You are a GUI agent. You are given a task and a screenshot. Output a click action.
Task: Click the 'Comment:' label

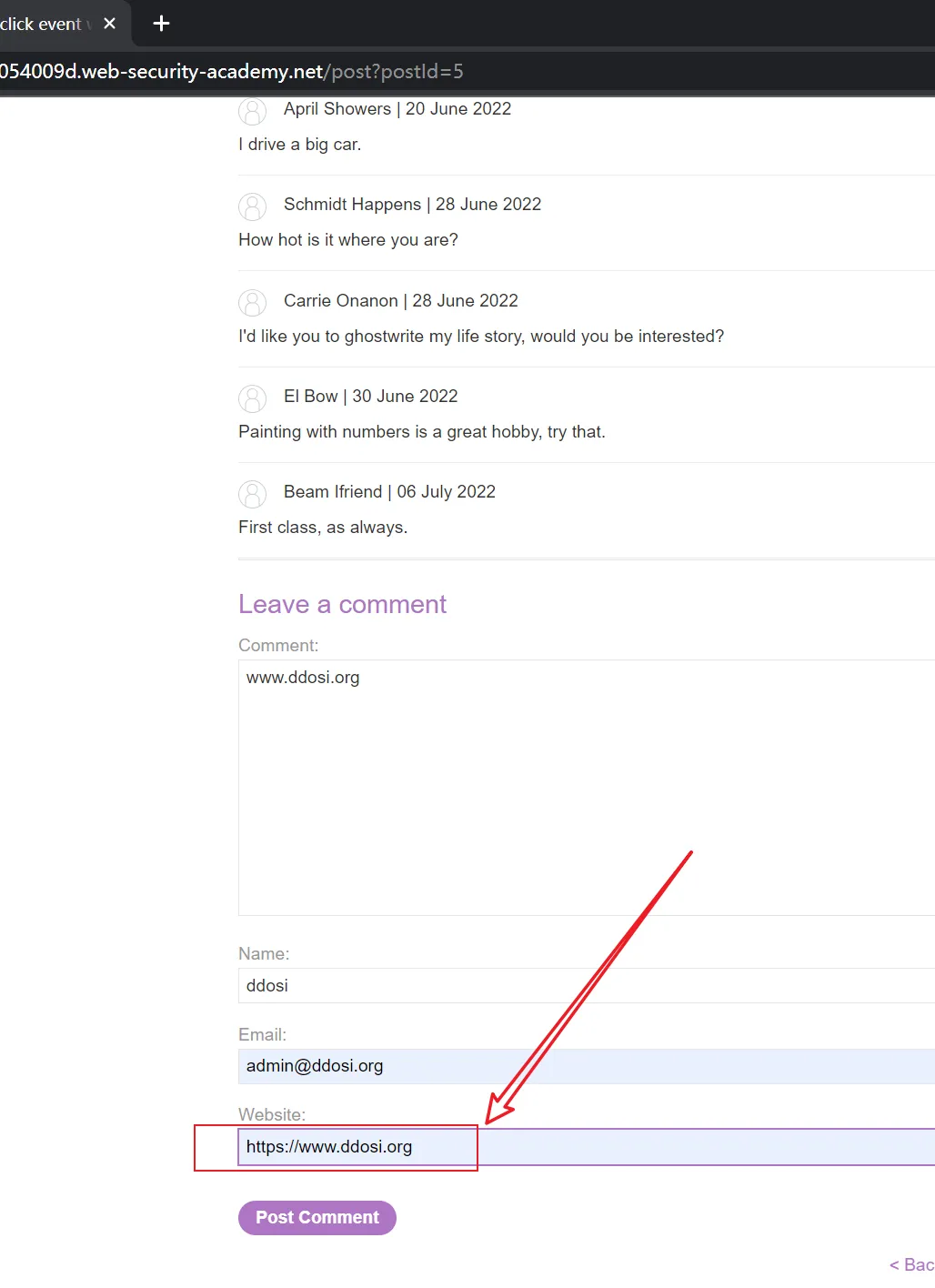[278, 646]
